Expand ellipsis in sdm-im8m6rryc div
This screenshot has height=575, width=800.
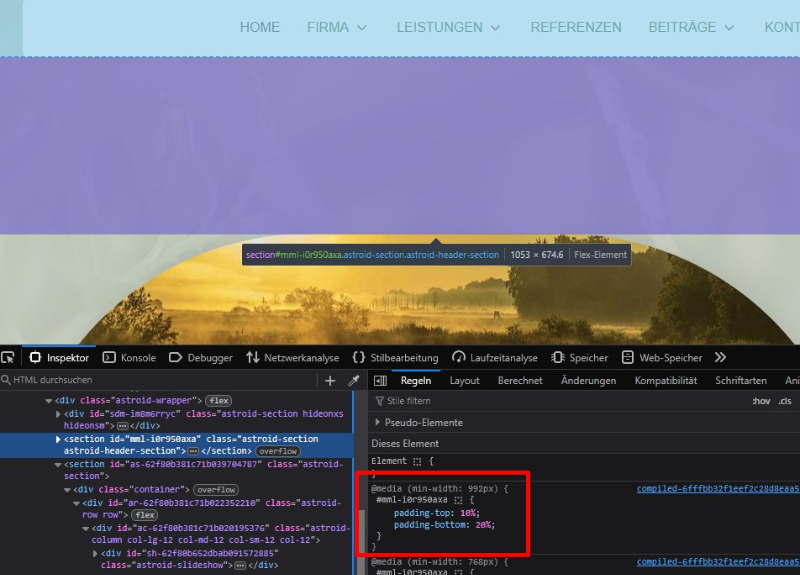(123, 426)
